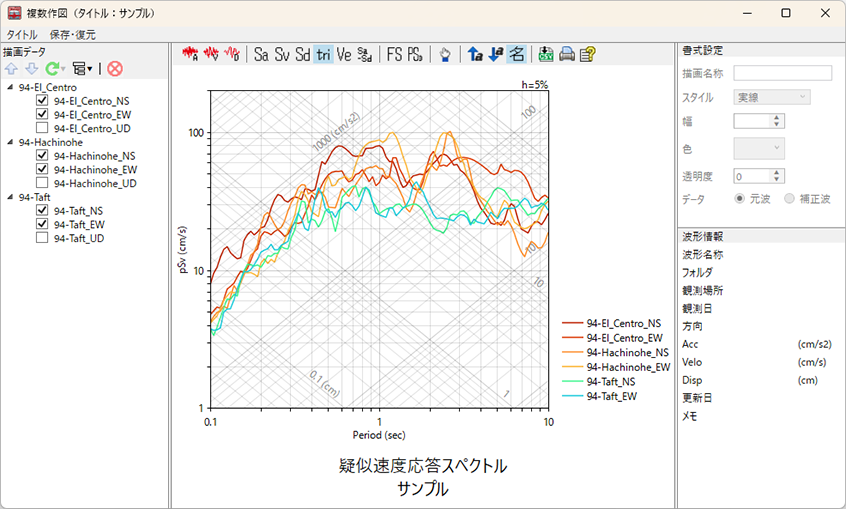Collapse the 94-El_Centro tree node

[x=10, y=87]
